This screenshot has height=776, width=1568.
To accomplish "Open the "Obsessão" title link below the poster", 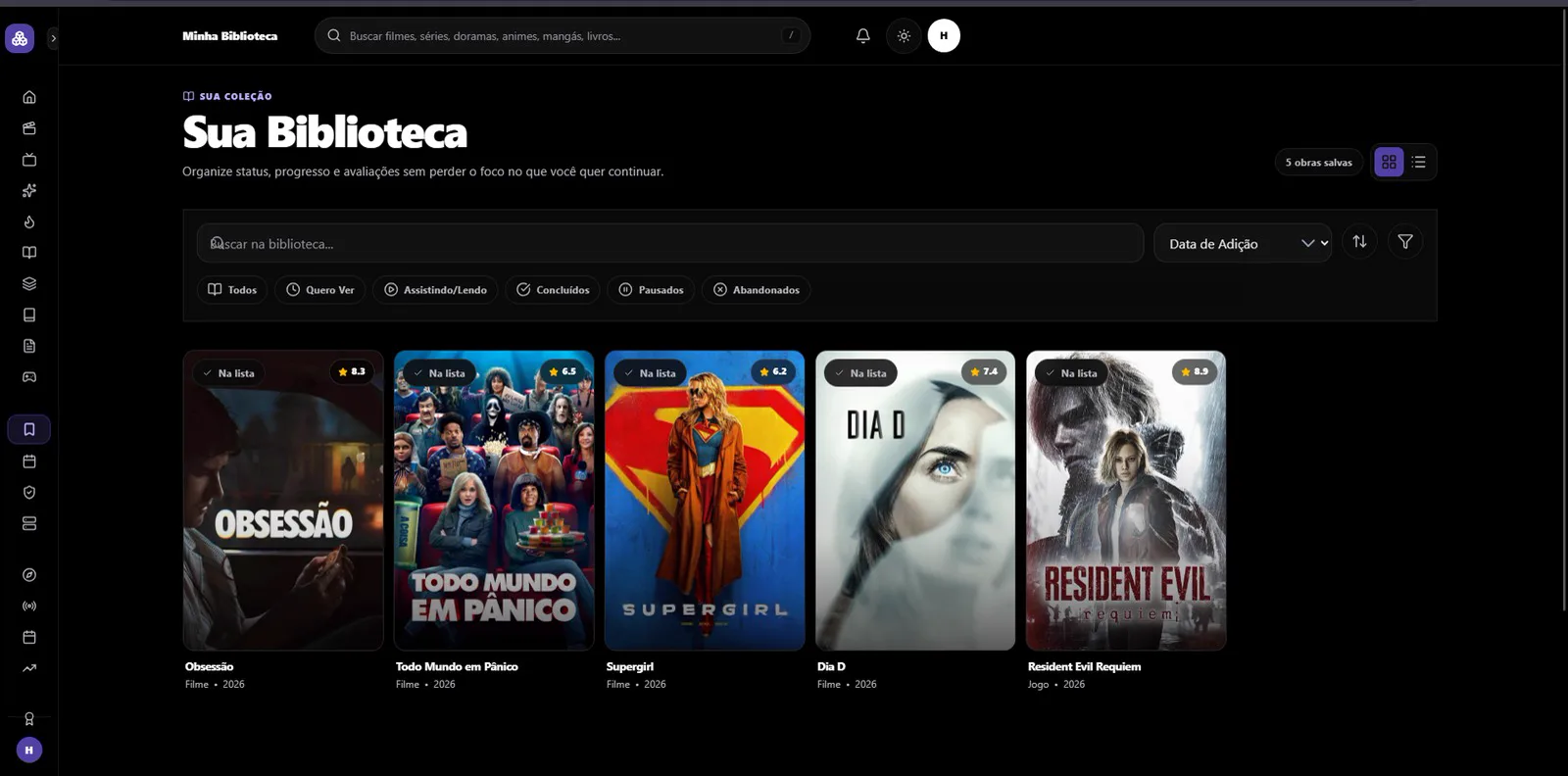I will (210, 666).
